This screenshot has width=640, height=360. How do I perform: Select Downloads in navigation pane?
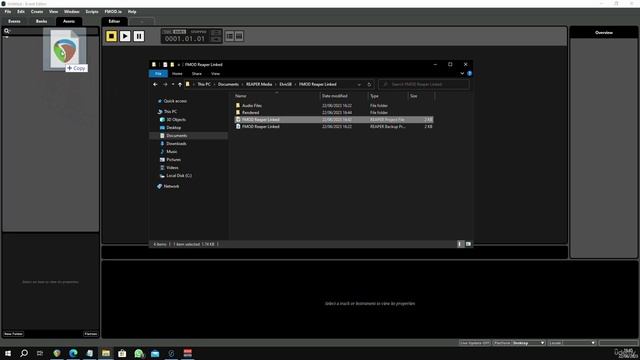(176, 144)
